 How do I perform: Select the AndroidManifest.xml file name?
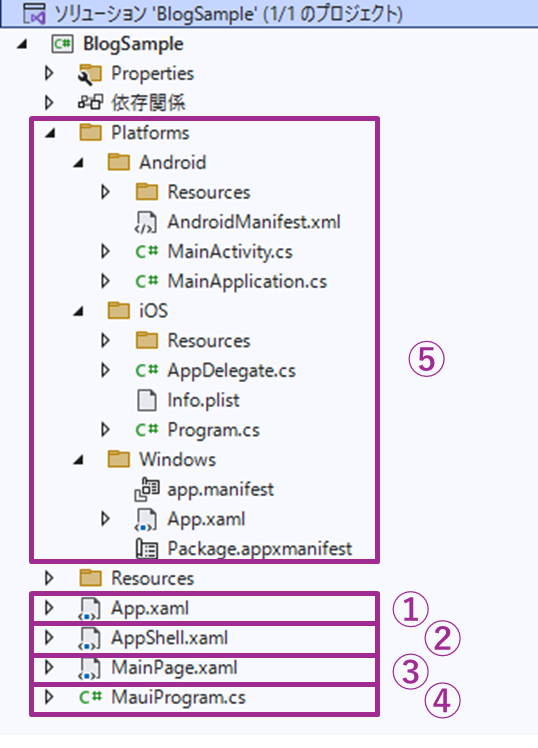click(x=254, y=222)
